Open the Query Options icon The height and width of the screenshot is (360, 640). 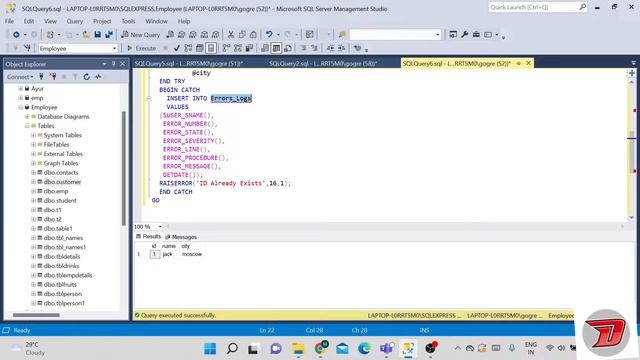click(200, 48)
